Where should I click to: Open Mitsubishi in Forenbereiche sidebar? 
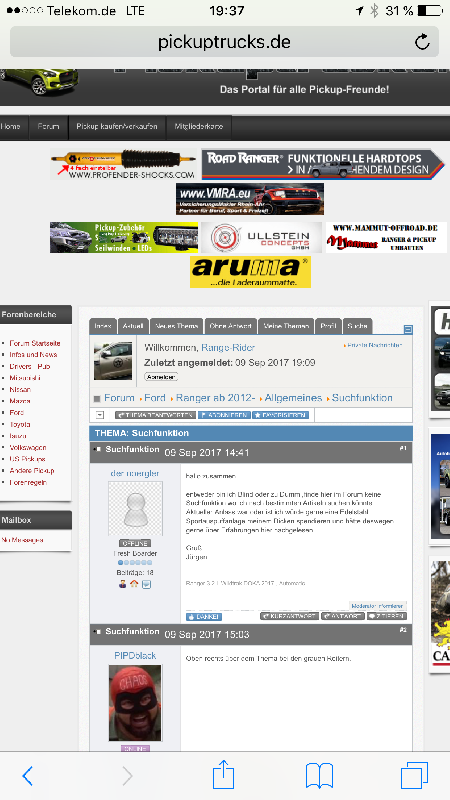pos(24,378)
